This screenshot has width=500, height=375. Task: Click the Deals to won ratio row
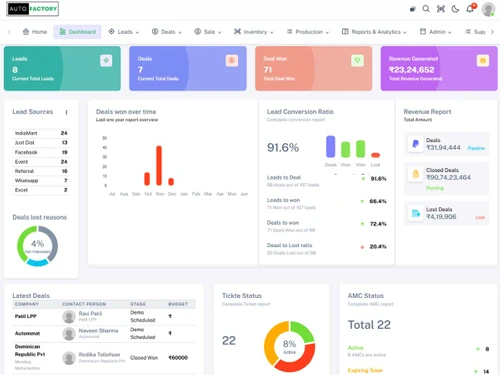[326, 226]
